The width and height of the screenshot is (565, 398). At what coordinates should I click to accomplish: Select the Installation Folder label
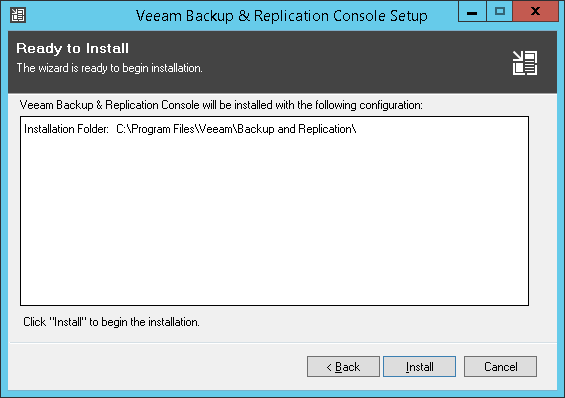pos(66,129)
